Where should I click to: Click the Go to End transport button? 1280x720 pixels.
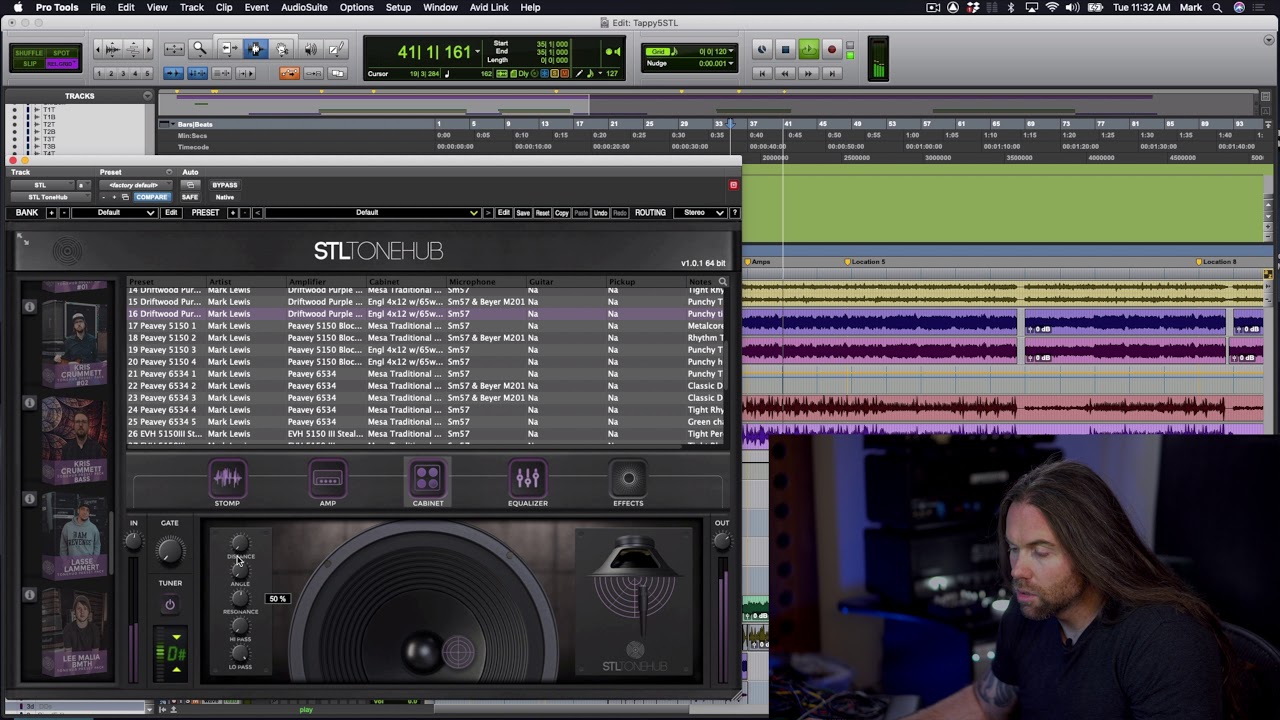click(831, 73)
